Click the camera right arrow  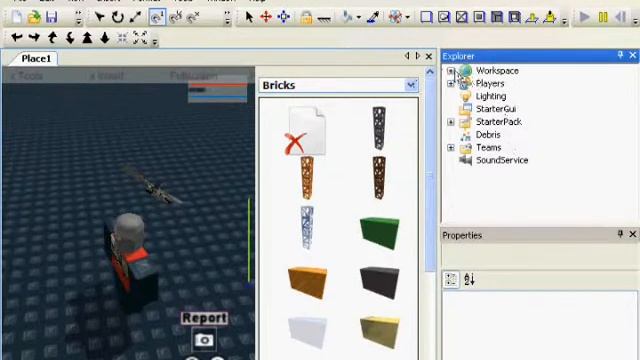pyautogui.click(x=34, y=38)
